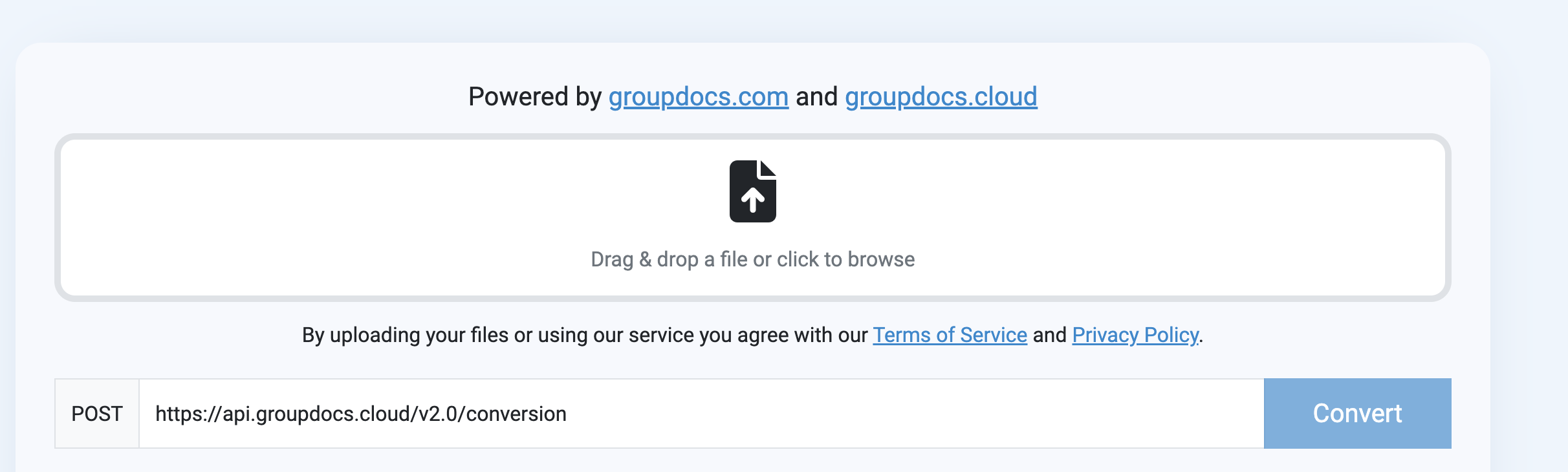Click the white arrow inside the file icon
1568x472 pixels.
(x=753, y=200)
